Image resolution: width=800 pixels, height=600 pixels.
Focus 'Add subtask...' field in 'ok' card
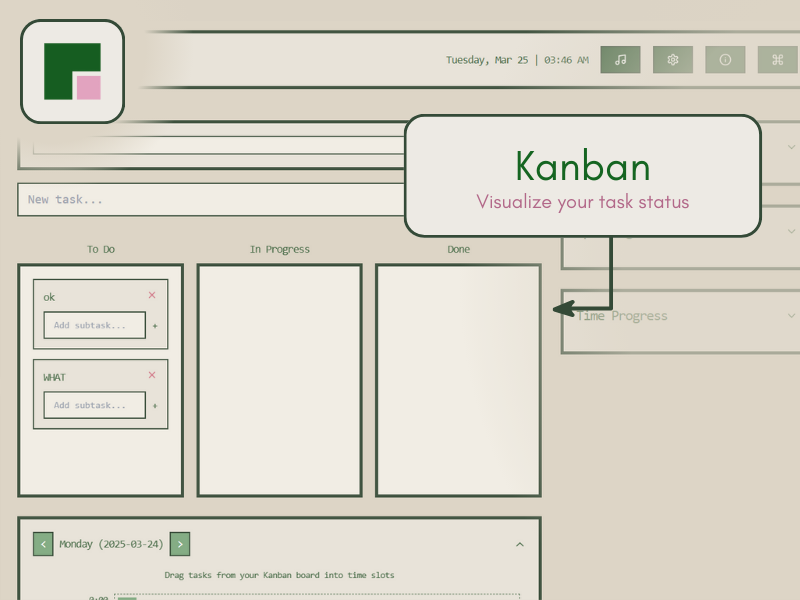click(94, 325)
